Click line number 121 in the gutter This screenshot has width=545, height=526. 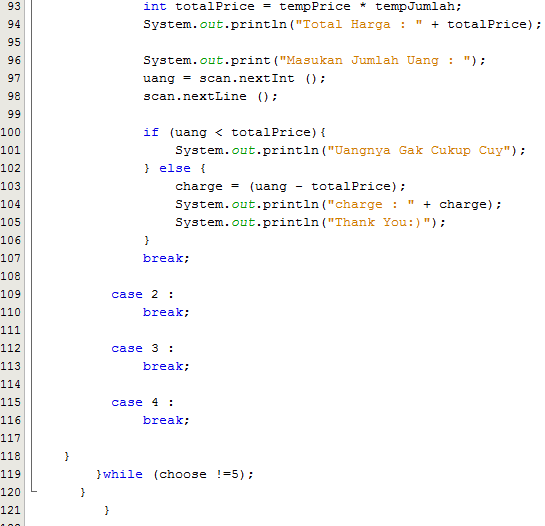(x=10, y=511)
